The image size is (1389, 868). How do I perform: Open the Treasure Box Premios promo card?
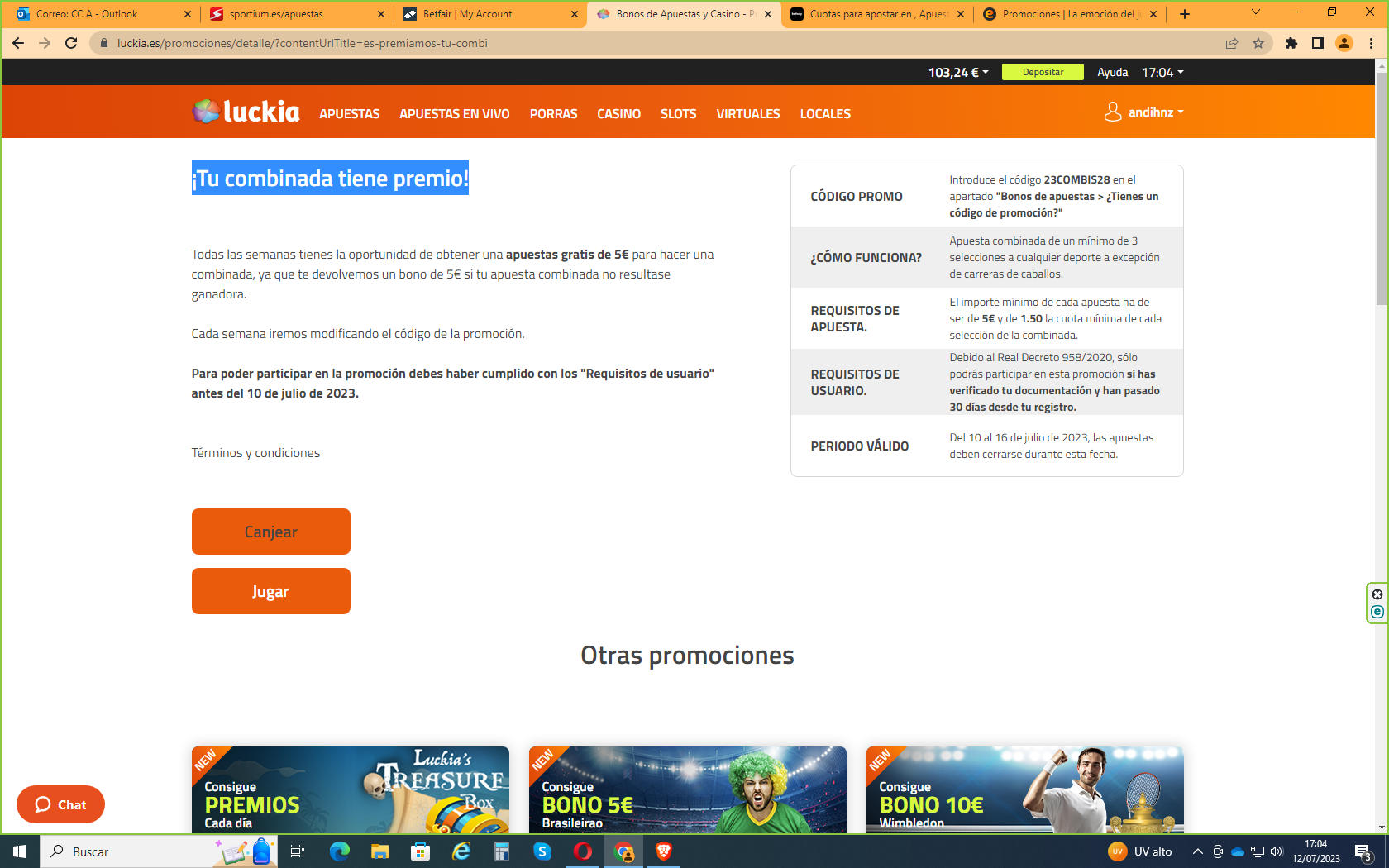[x=351, y=789]
